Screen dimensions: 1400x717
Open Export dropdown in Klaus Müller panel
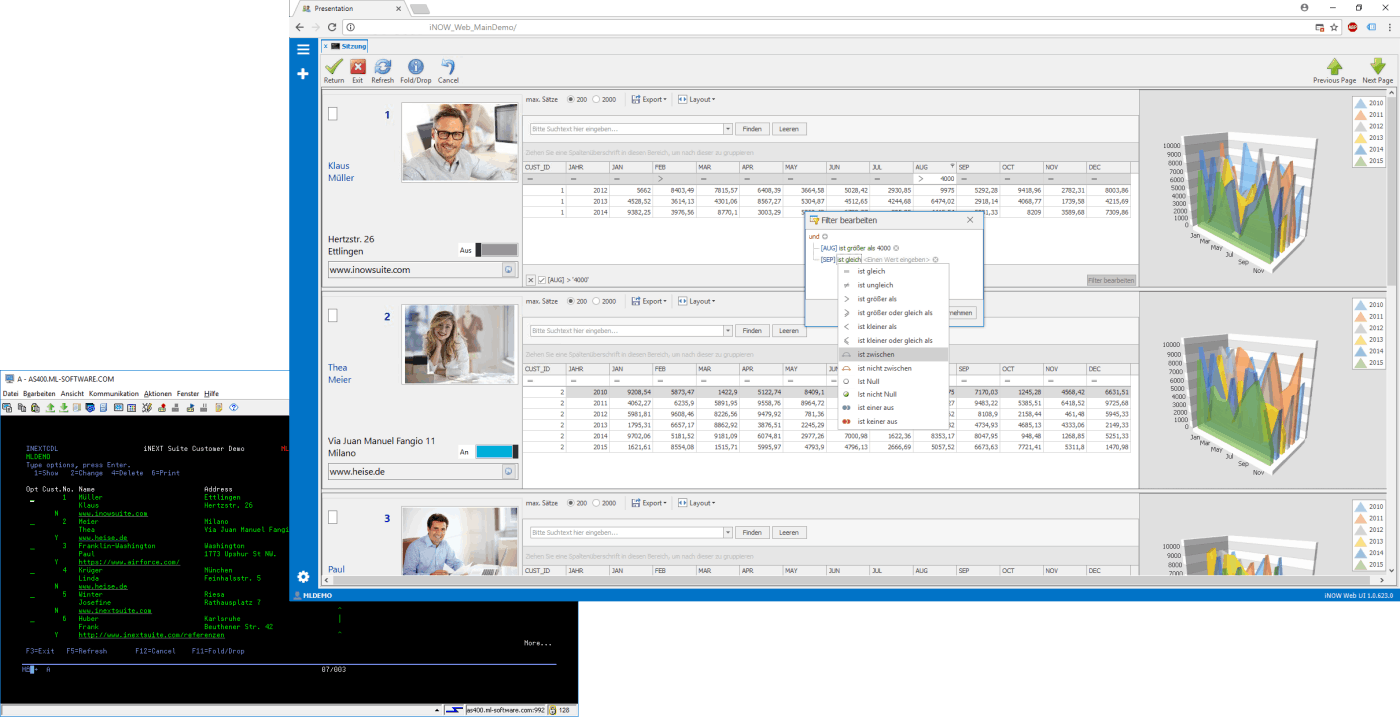(649, 99)
